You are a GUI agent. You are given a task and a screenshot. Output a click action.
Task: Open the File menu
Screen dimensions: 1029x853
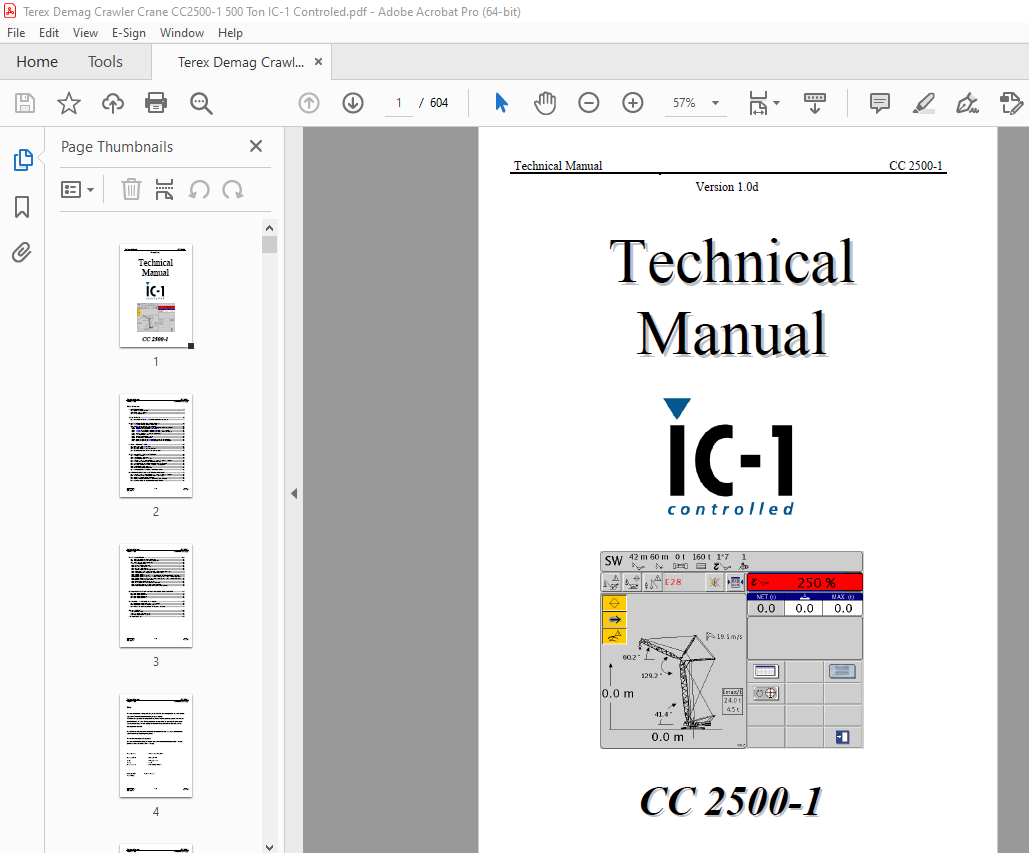[16, 33]
